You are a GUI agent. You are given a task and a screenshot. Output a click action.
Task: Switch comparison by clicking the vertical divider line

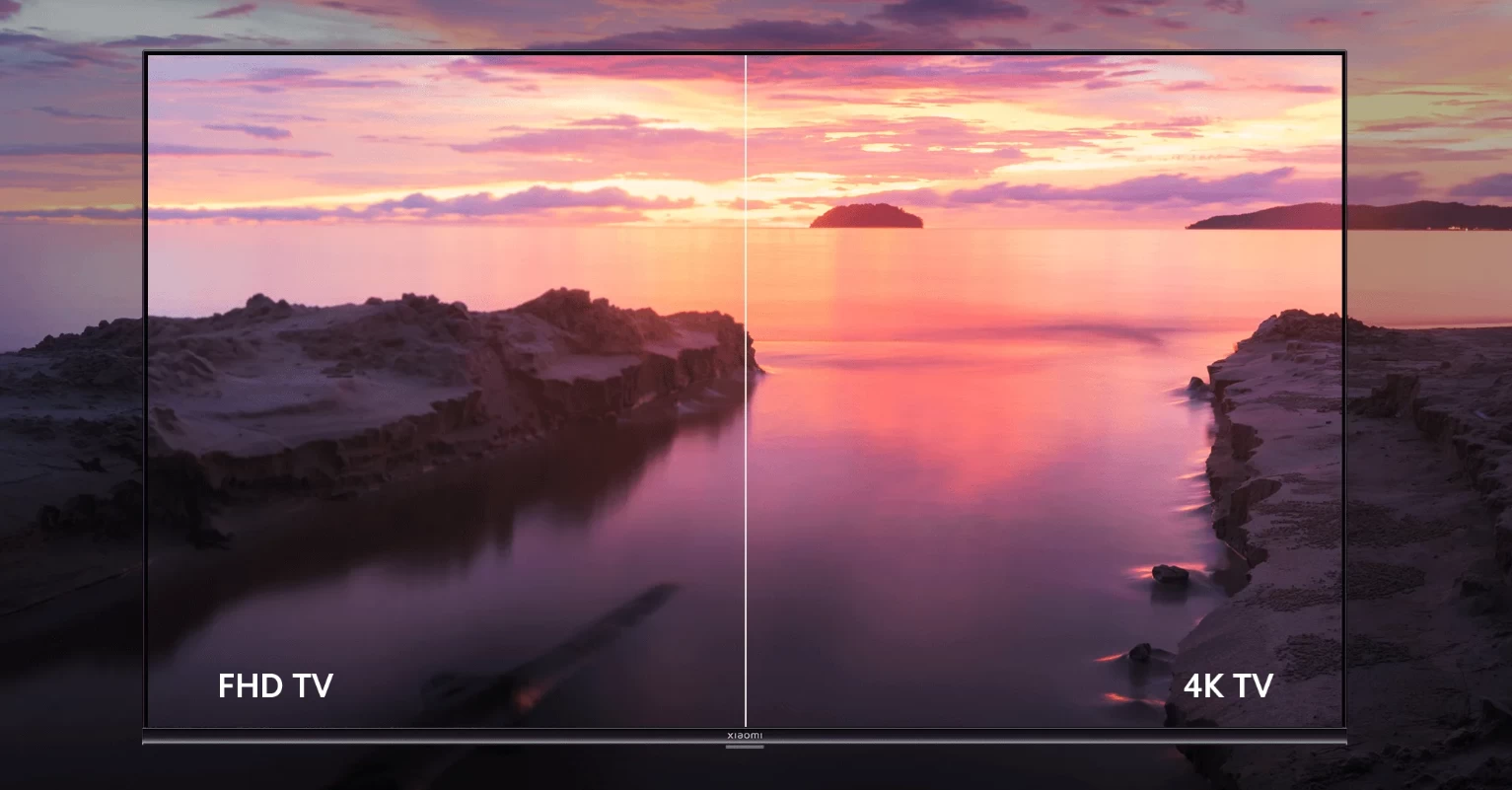(x=746, y=395)
